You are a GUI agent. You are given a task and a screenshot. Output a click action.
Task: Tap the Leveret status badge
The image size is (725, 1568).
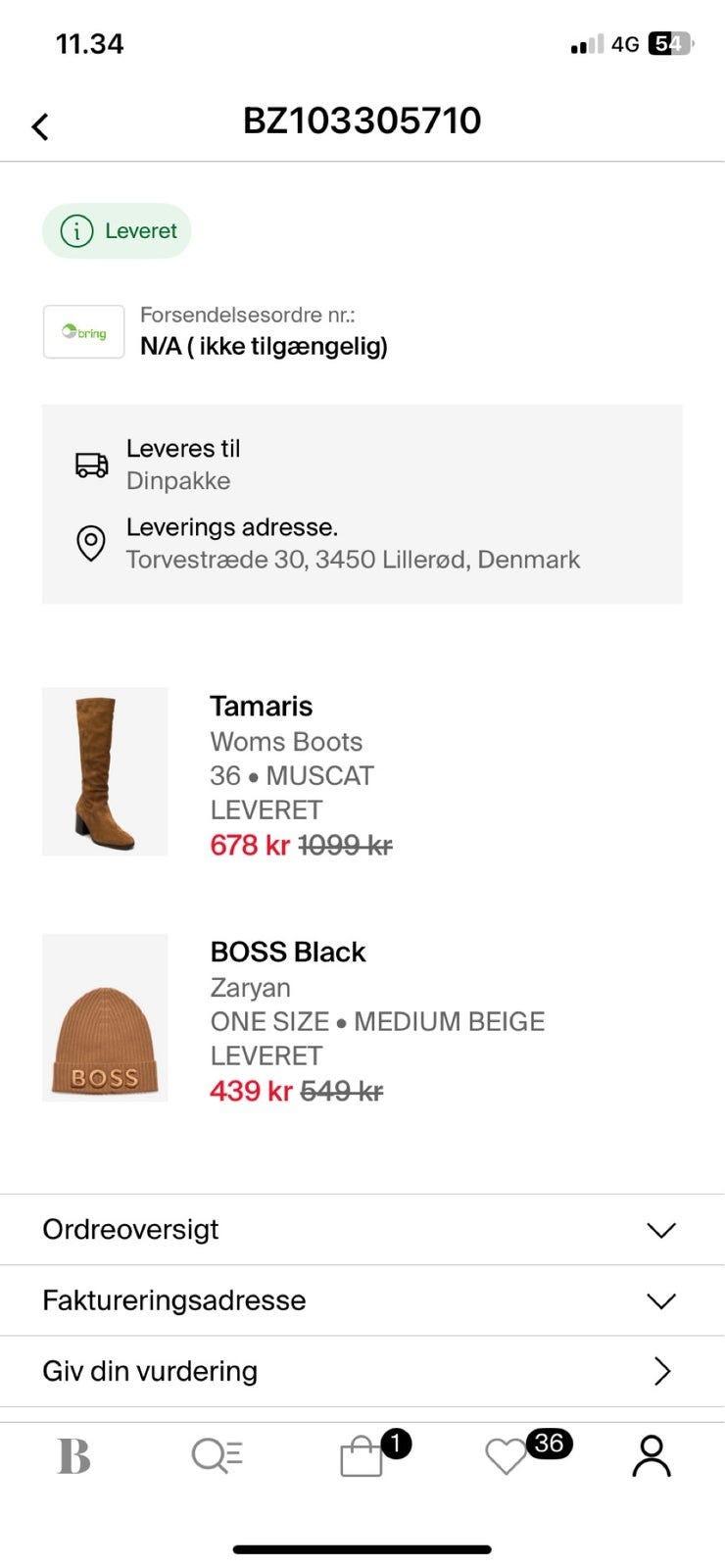click(x=118, y=231)
